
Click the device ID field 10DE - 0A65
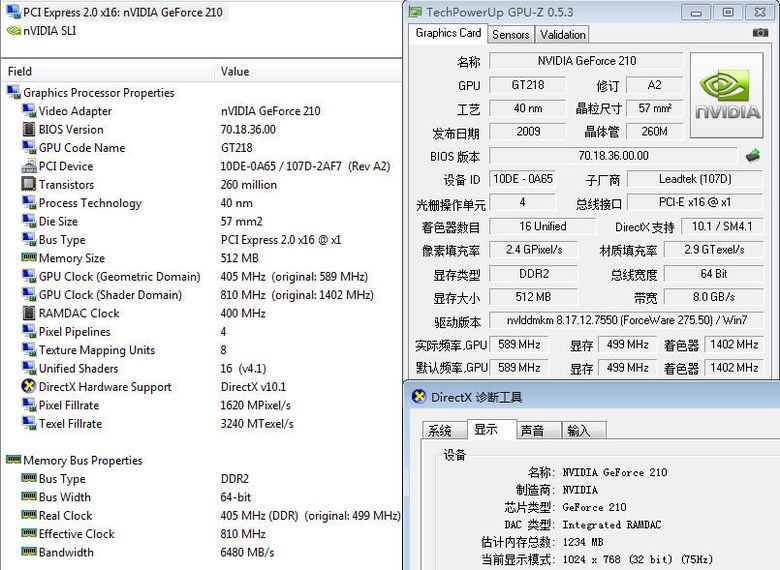click(522, 179)
